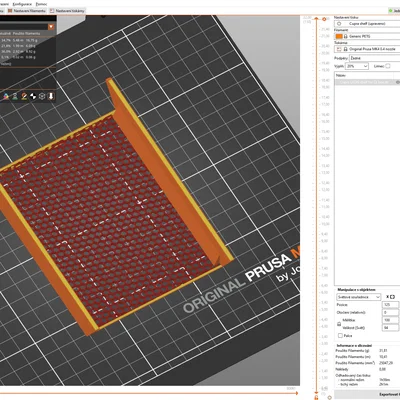Click Použito Filamentu (g) value 31,81

383,351
